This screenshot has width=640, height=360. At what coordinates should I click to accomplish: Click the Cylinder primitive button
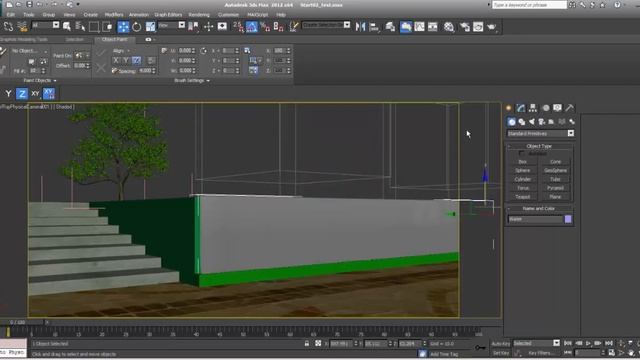click(522, 180)
